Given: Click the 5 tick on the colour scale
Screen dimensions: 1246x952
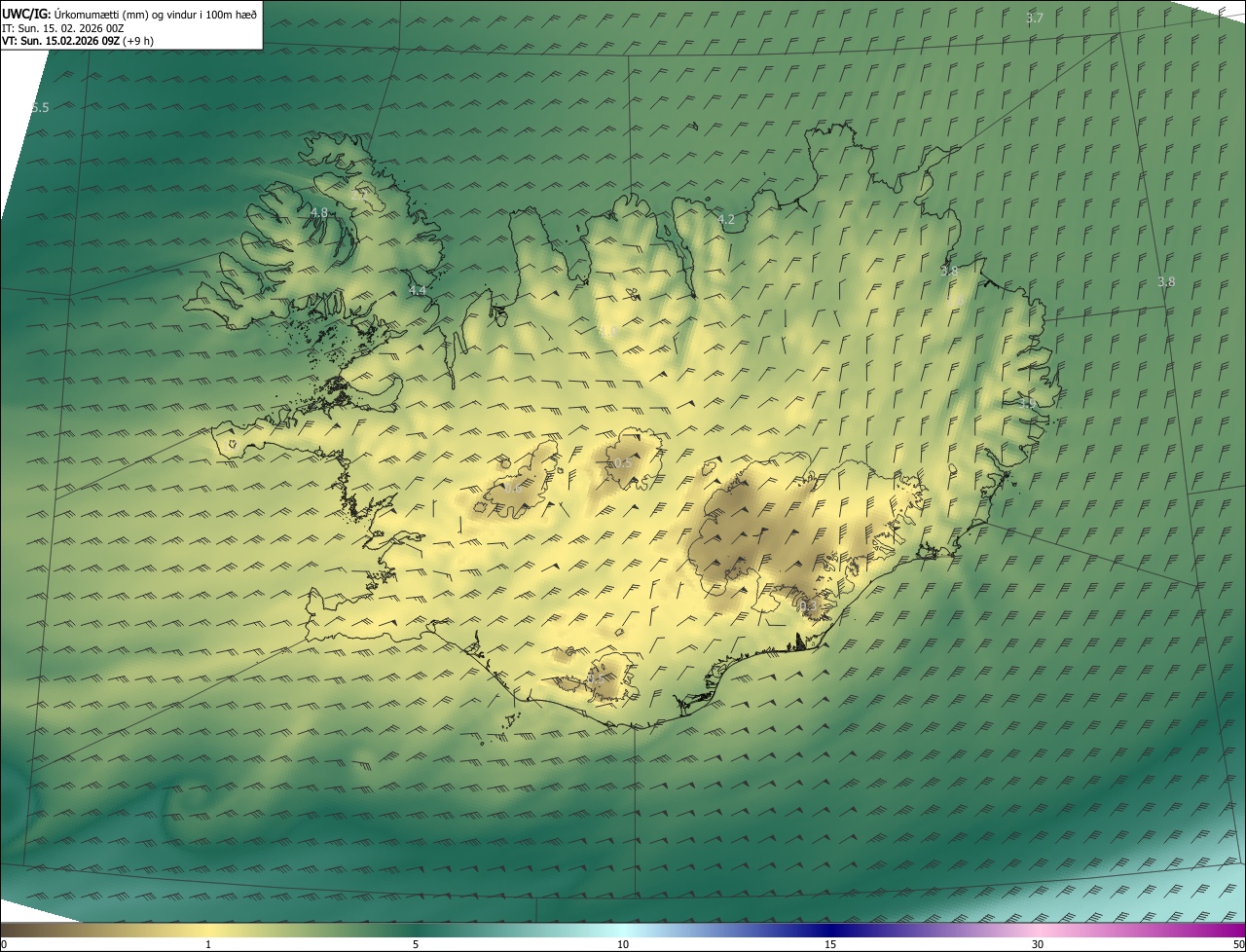Looking at the screenshot, I should (x=416, y=944).
